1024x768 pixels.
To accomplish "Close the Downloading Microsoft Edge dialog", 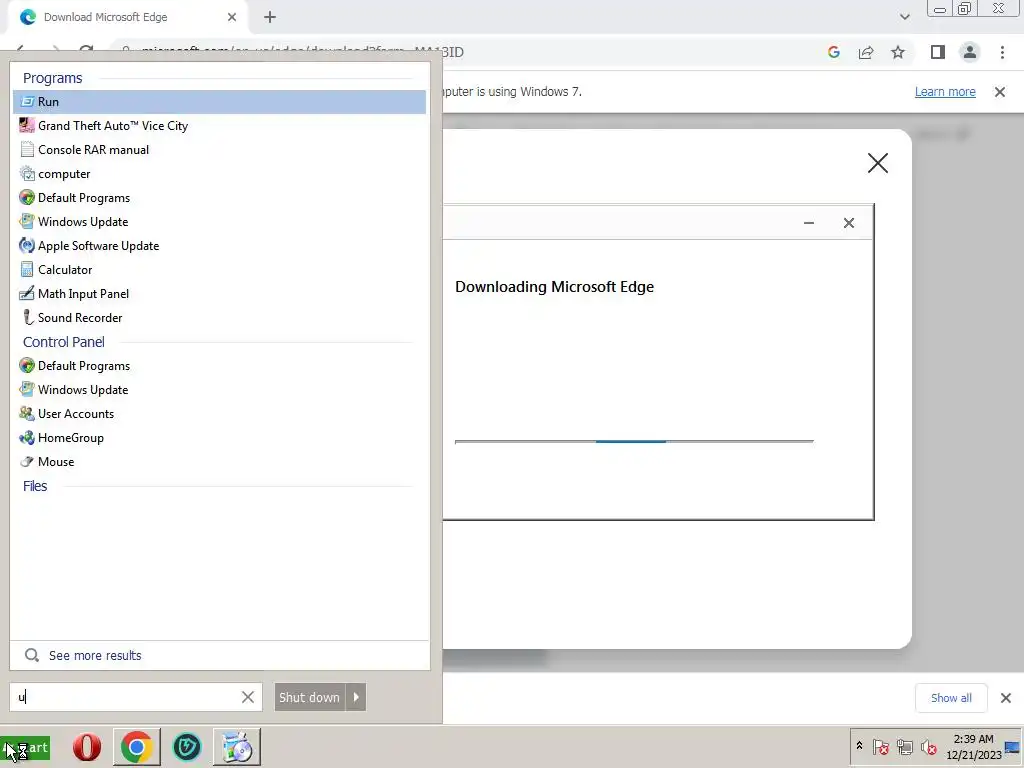I will pyautogui.click(x=848, y=223).
